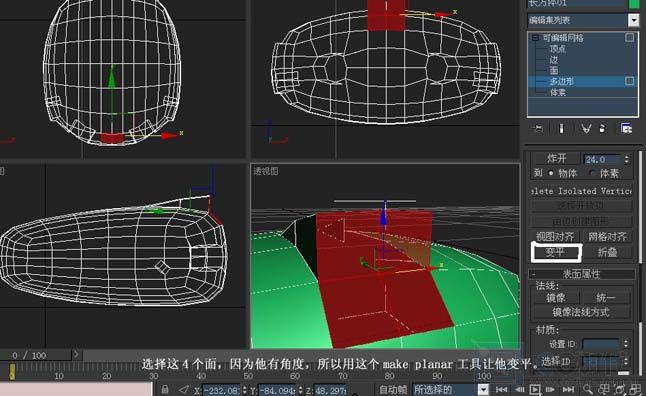Click the Zoom Extents viewport icon

coord(620,389)
